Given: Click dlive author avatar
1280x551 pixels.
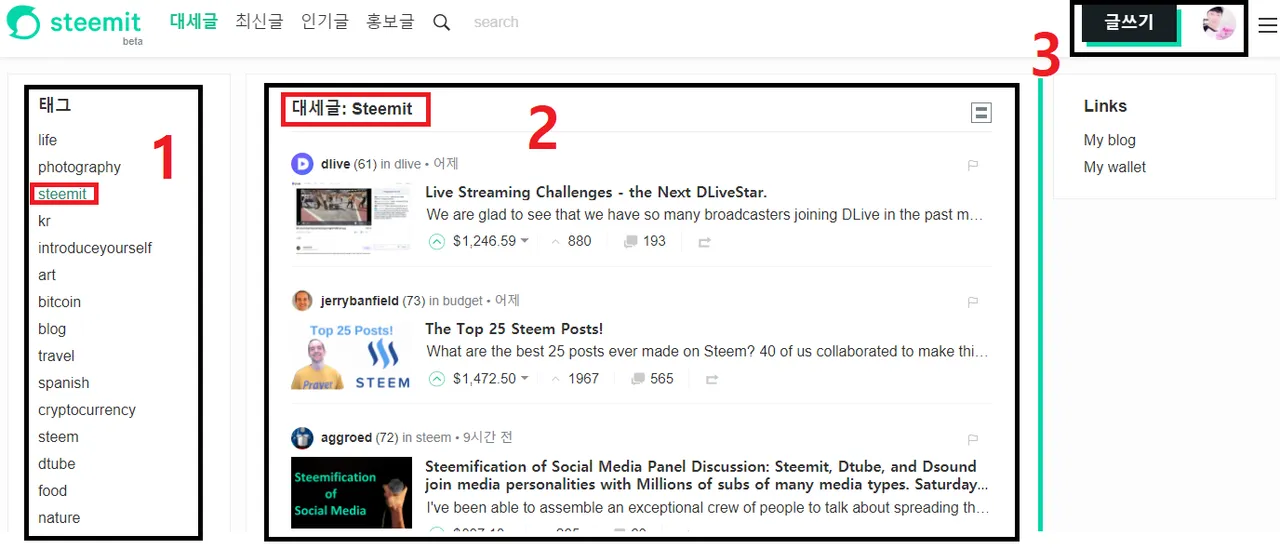Looking at the screenshot, I should 302,164.
